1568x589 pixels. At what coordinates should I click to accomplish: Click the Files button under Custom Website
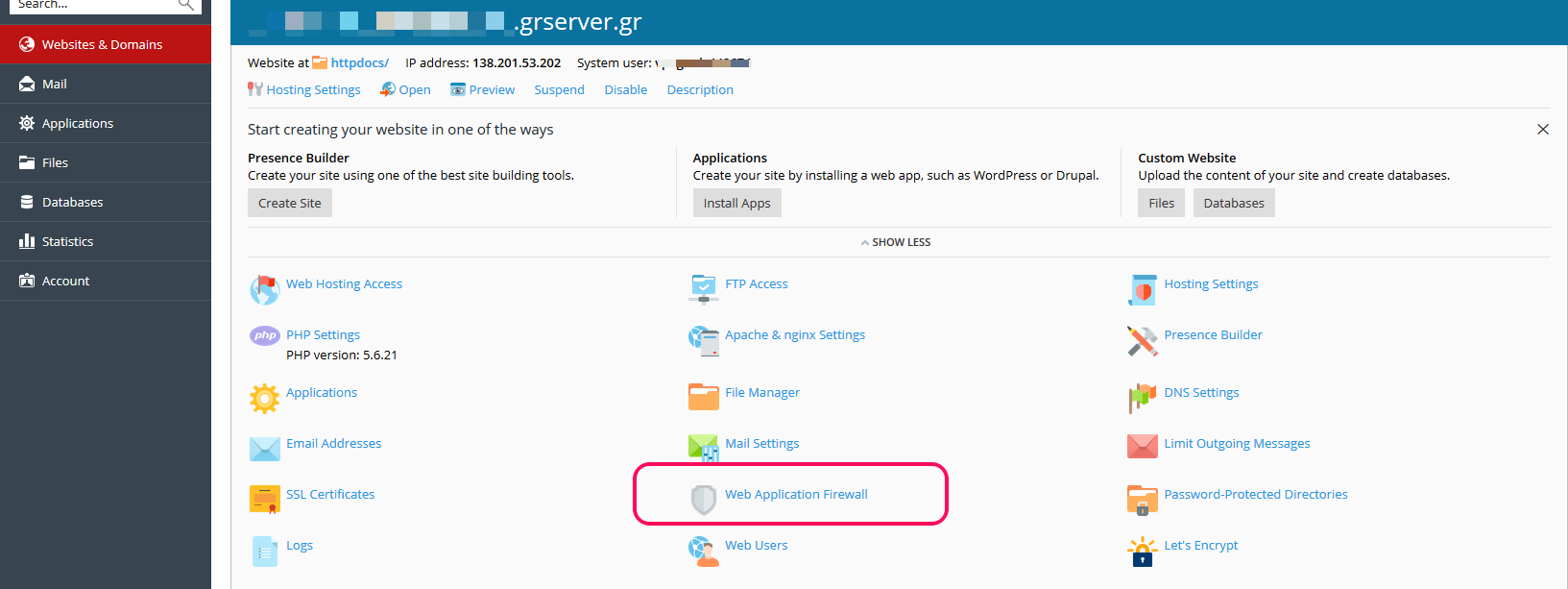pyautogui.click(x=1161, y=203)
